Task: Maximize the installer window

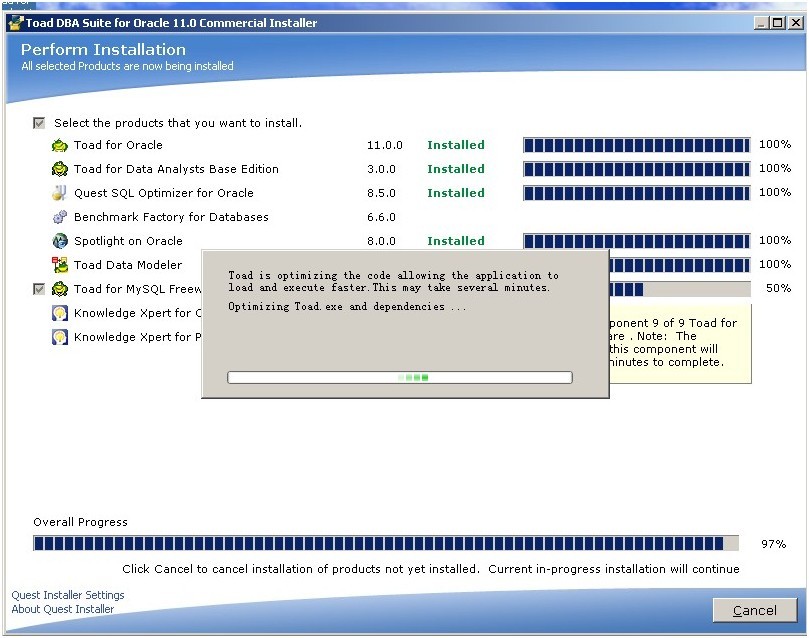Action: point(778,23)
